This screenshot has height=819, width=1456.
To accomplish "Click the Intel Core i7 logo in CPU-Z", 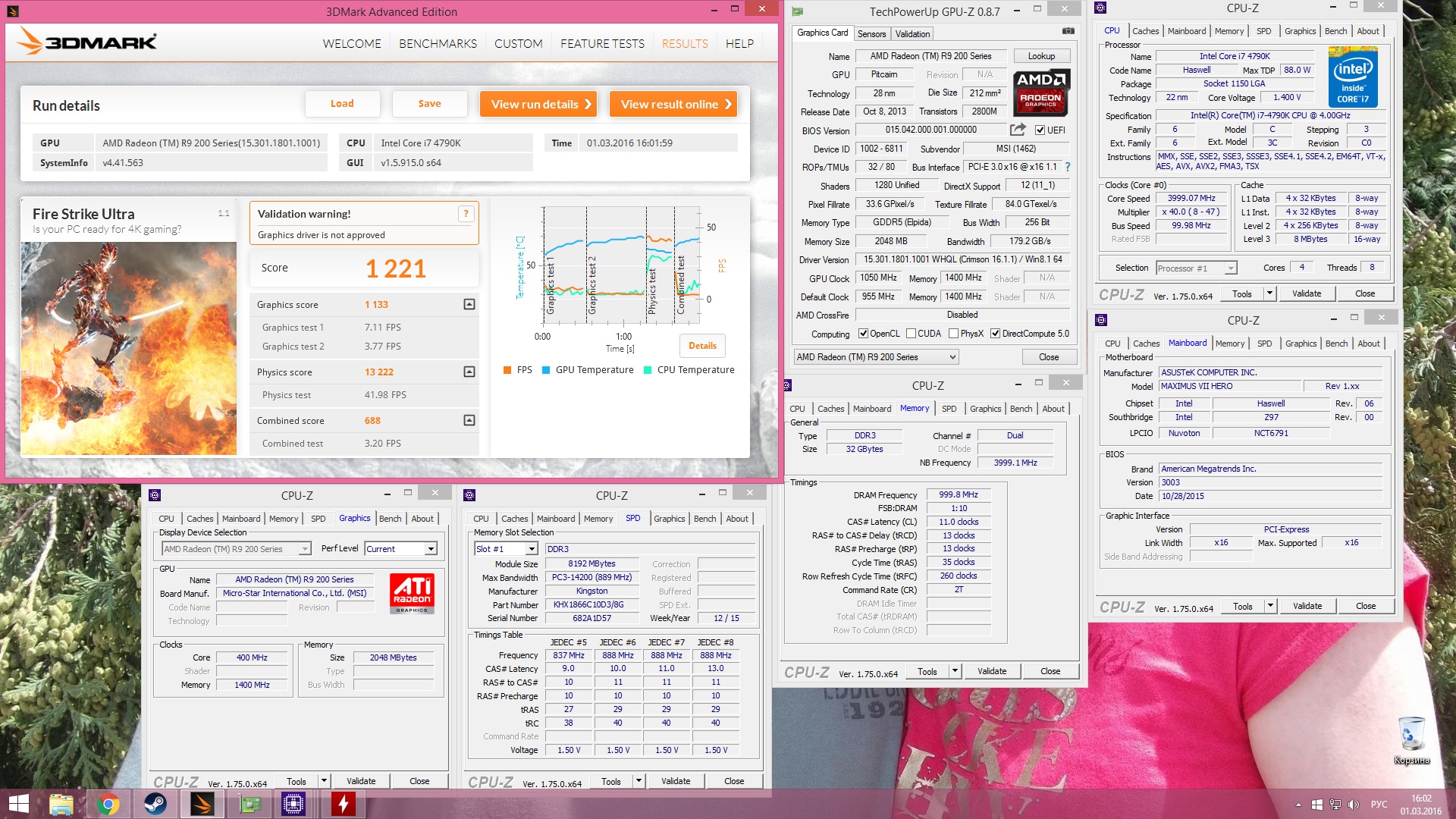I will [1353, 77].
